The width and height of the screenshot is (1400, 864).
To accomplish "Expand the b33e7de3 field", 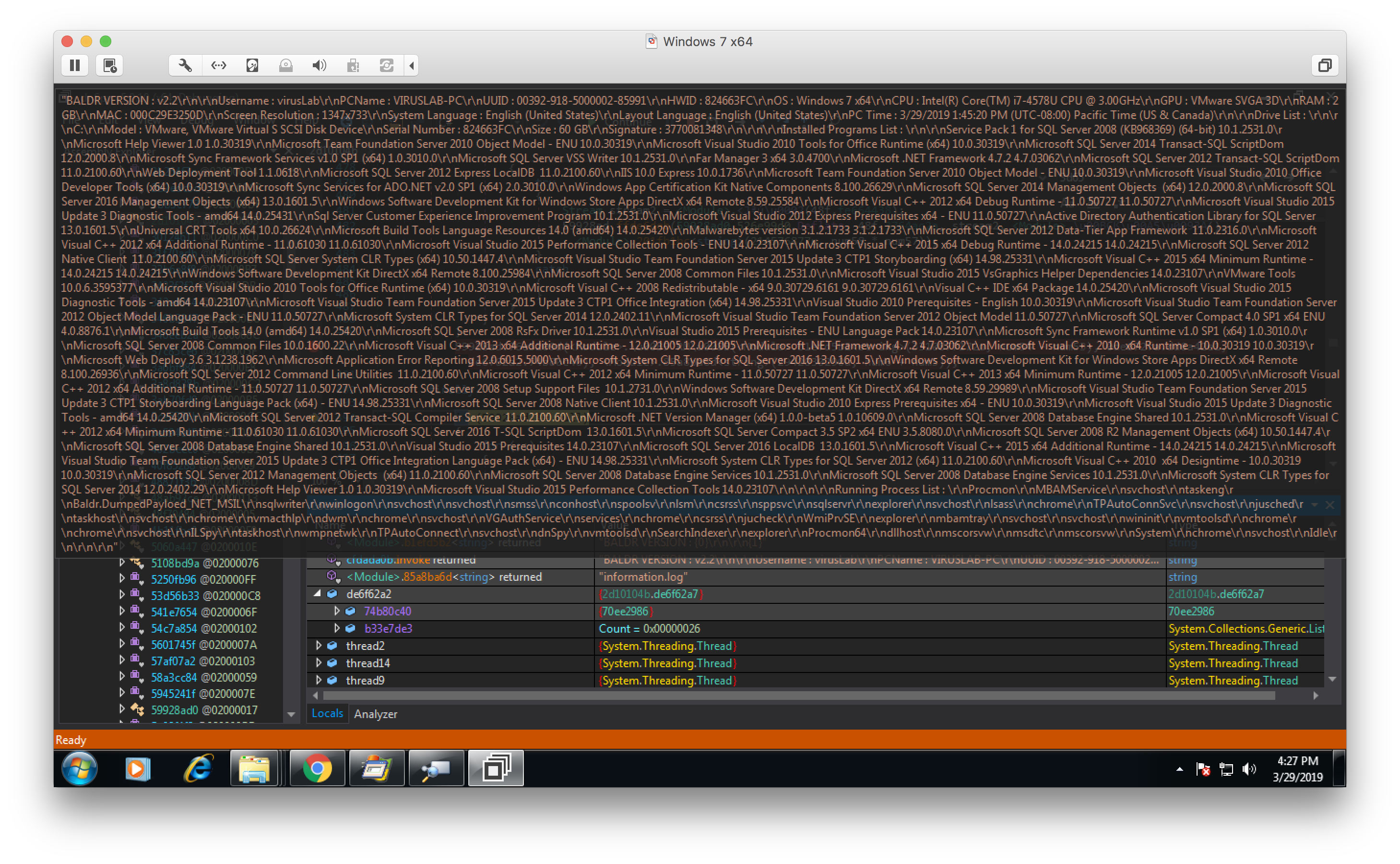I will coord(337,628).
